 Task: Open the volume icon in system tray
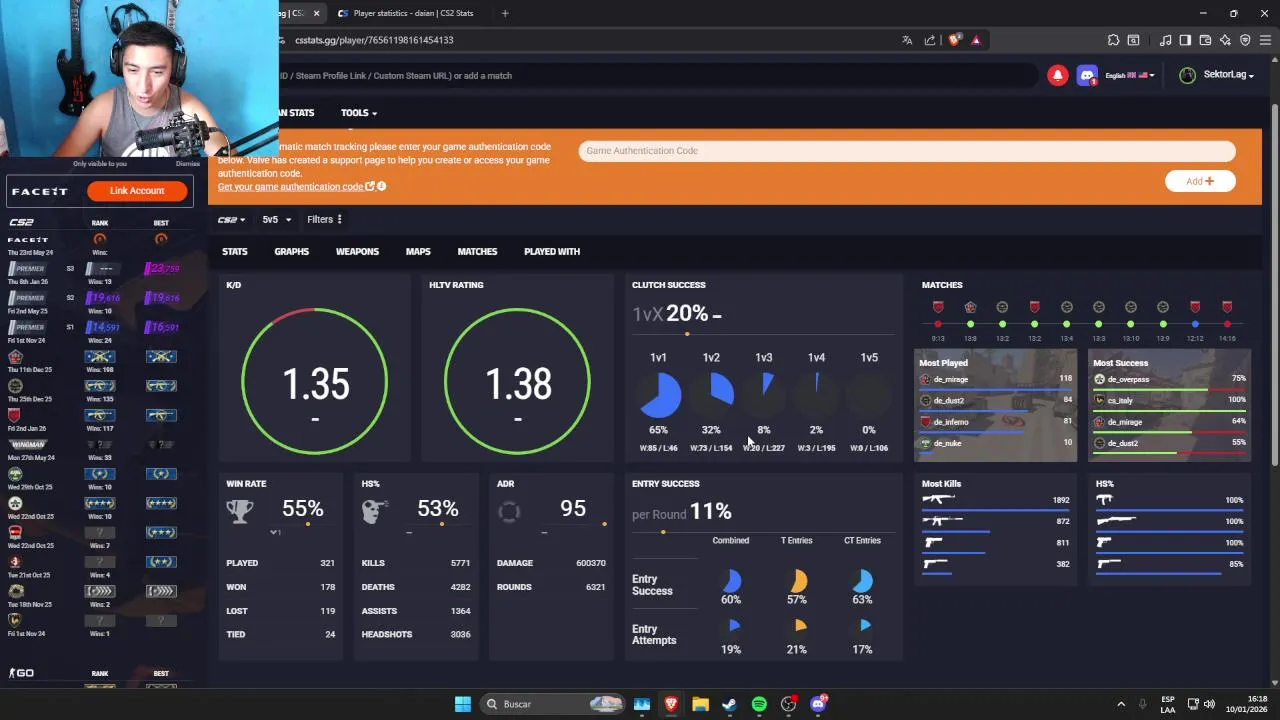coord(1209,704)
